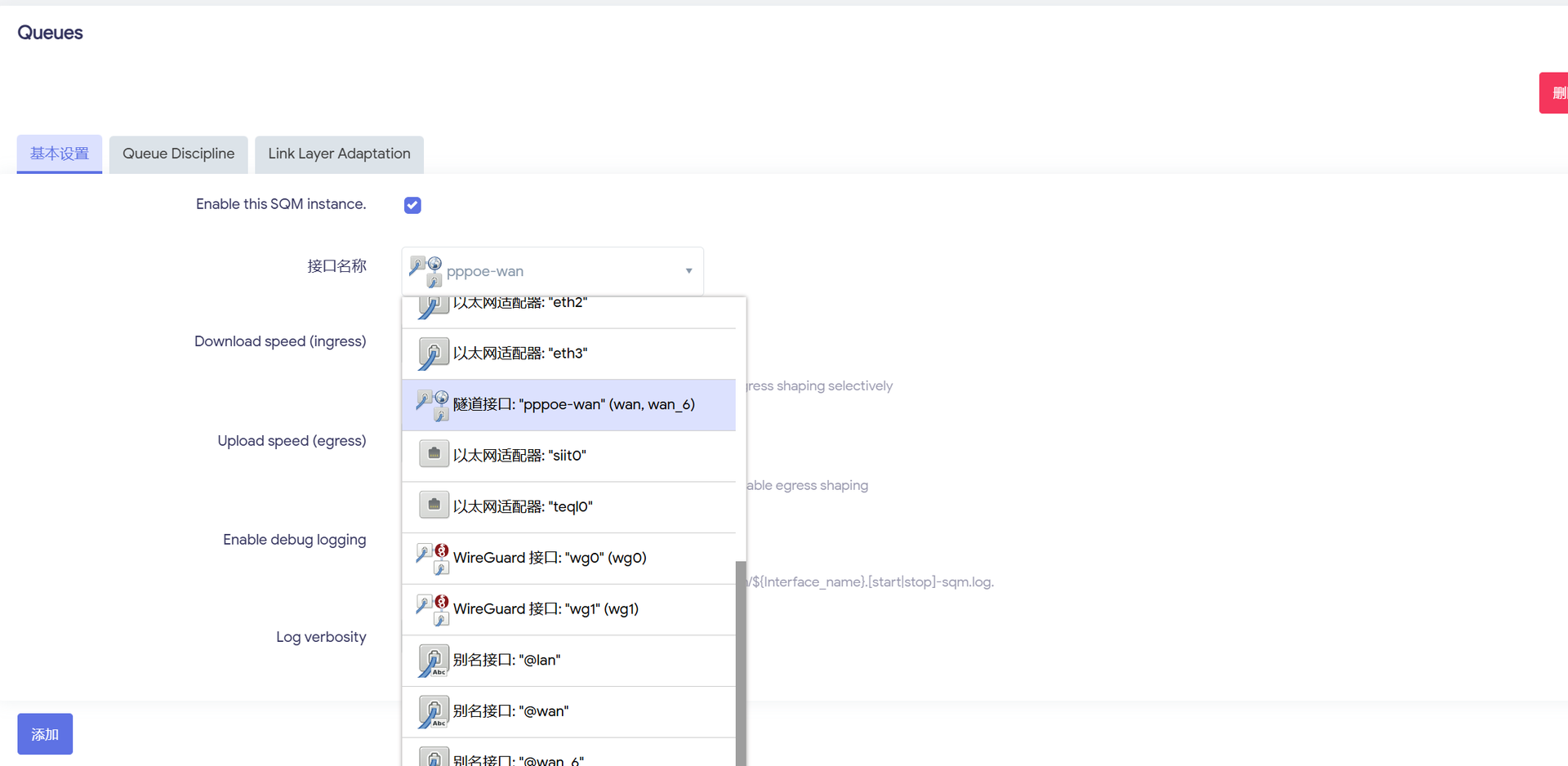Click the Download speed (ingress) label
Screen dimensions: 1568x766
[x=280, y=341]
